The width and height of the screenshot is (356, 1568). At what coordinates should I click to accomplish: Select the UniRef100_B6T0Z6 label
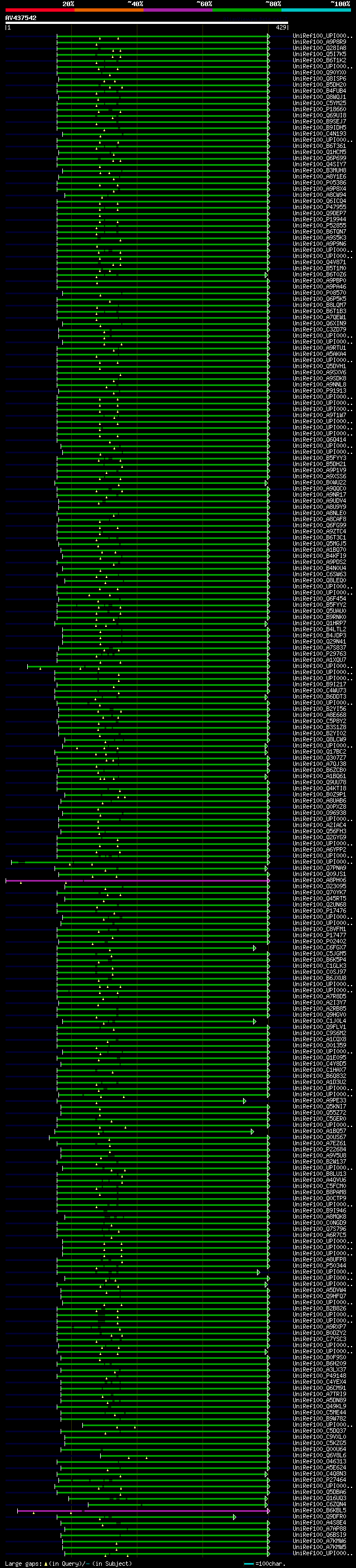tap(319, 275)
